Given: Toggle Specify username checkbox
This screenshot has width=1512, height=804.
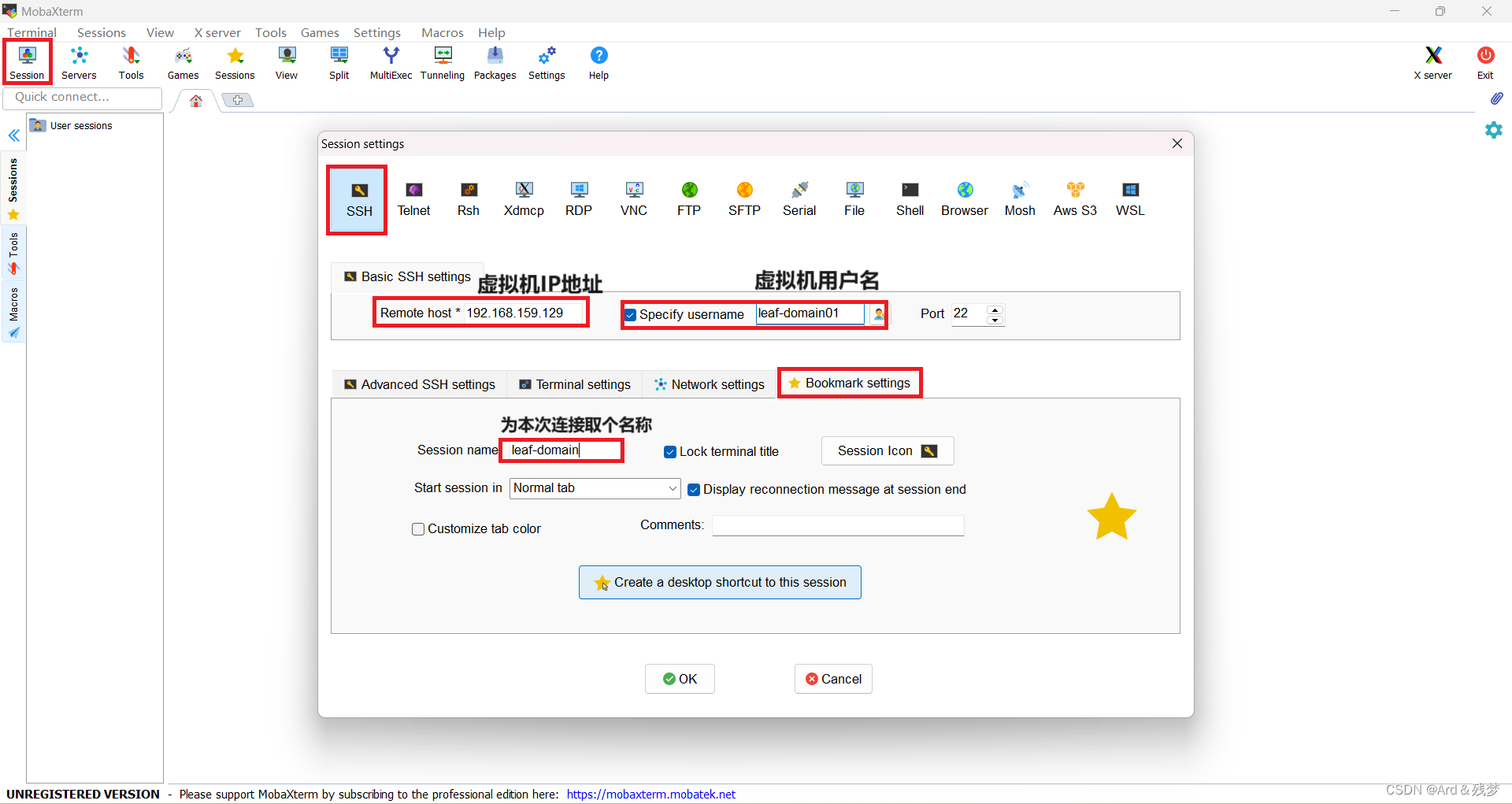Looking at the screenshot, I should (x=631, y=315).
